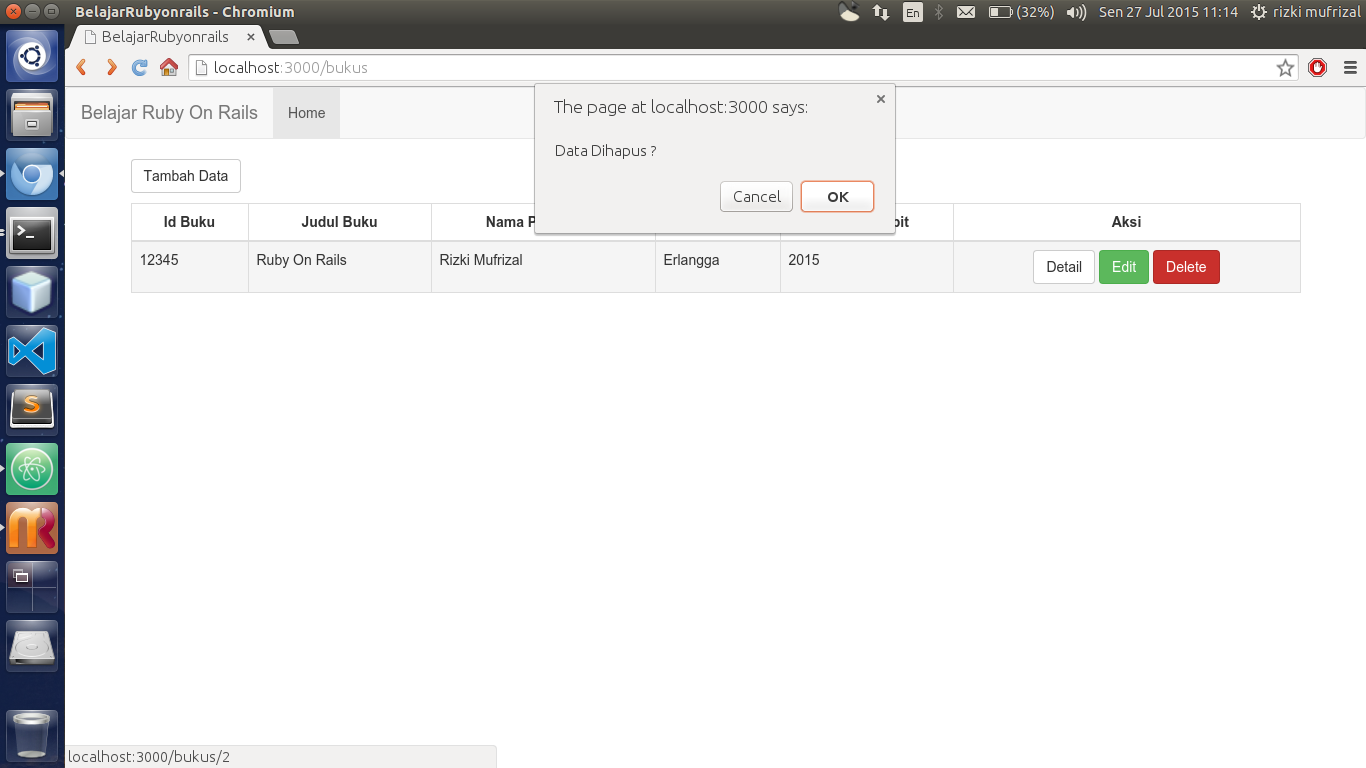
Task: Launch Visual Studio Code from dock
Action: pos(32,352)
